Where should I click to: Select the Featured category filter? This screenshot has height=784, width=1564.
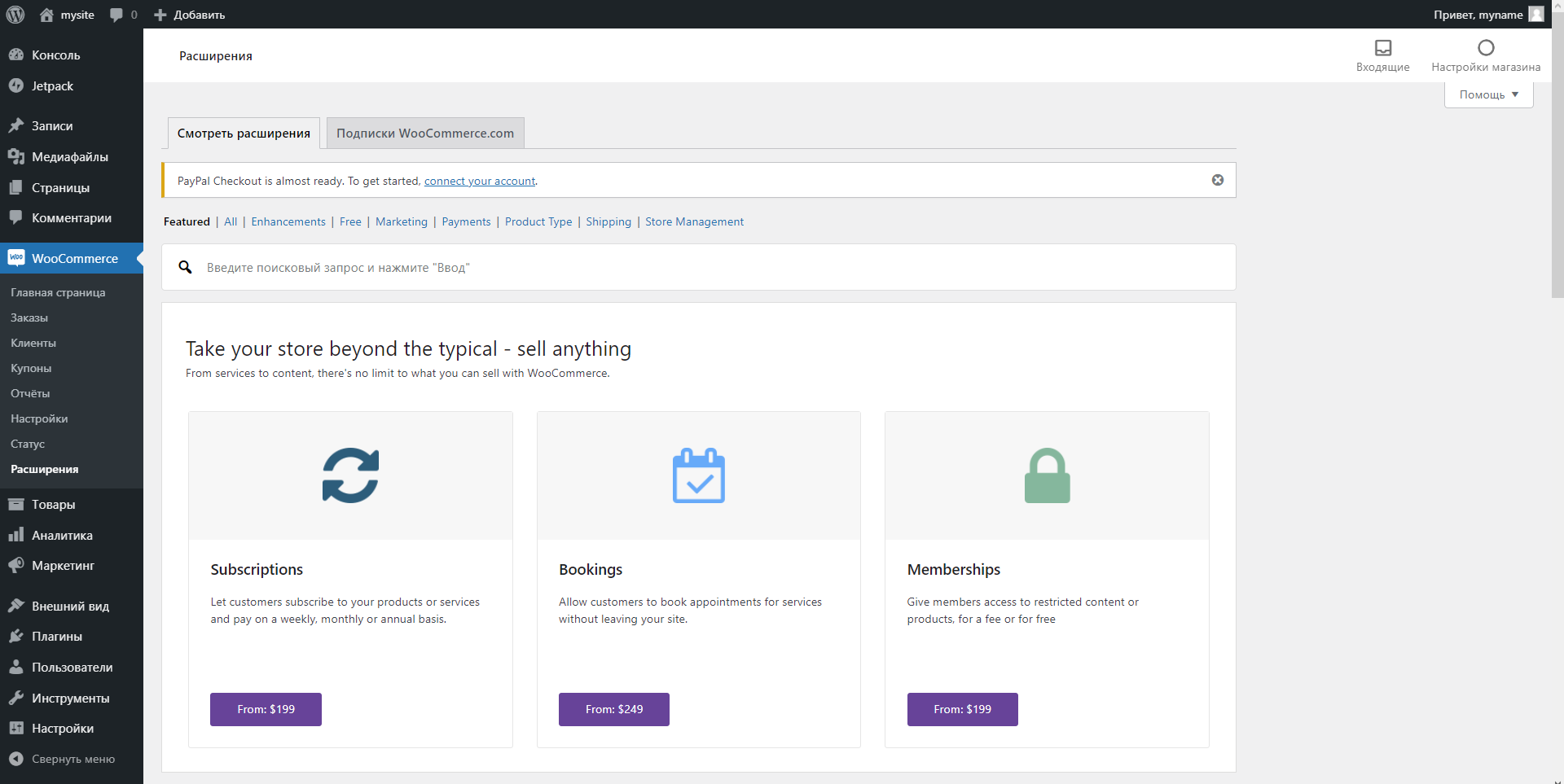point(187,221)
